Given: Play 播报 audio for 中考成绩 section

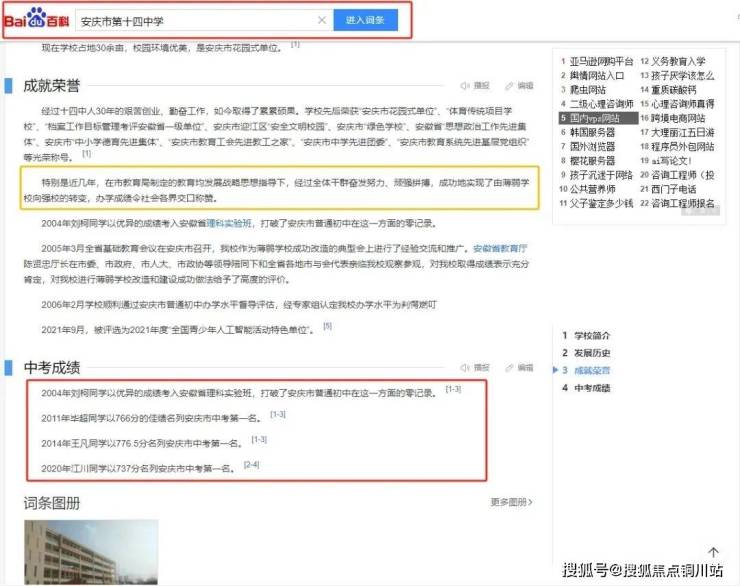Looking at the screenshot, I should [x=475, y=367].
